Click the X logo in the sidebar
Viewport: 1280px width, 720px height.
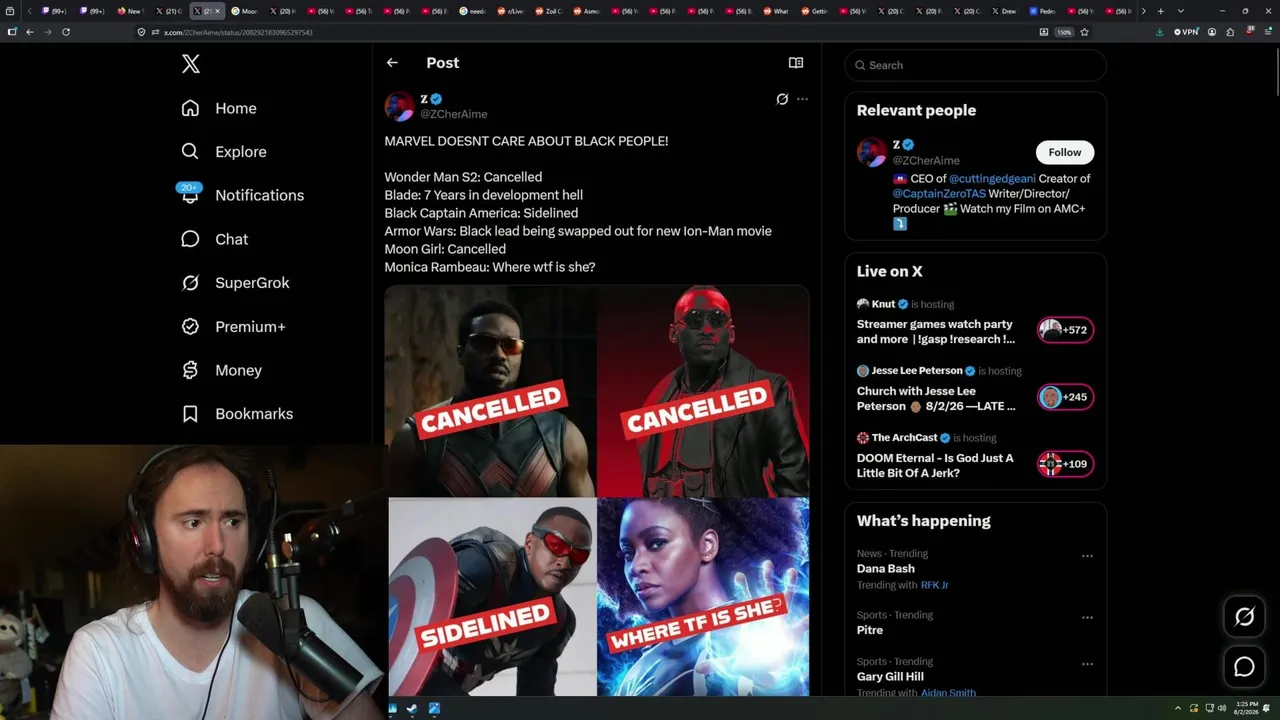tap(191, 65)
